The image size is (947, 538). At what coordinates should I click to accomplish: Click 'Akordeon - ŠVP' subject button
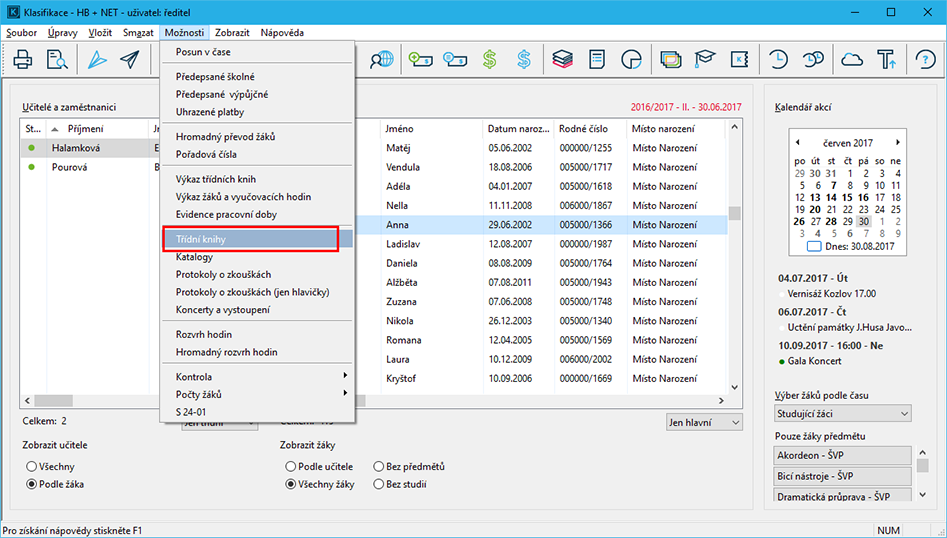pyautogui.click(x=843, y=456)
